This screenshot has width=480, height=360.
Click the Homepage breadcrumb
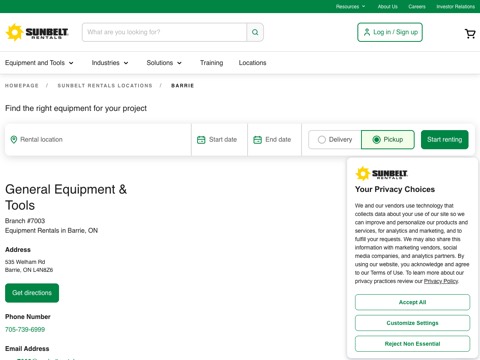point(22,86)
